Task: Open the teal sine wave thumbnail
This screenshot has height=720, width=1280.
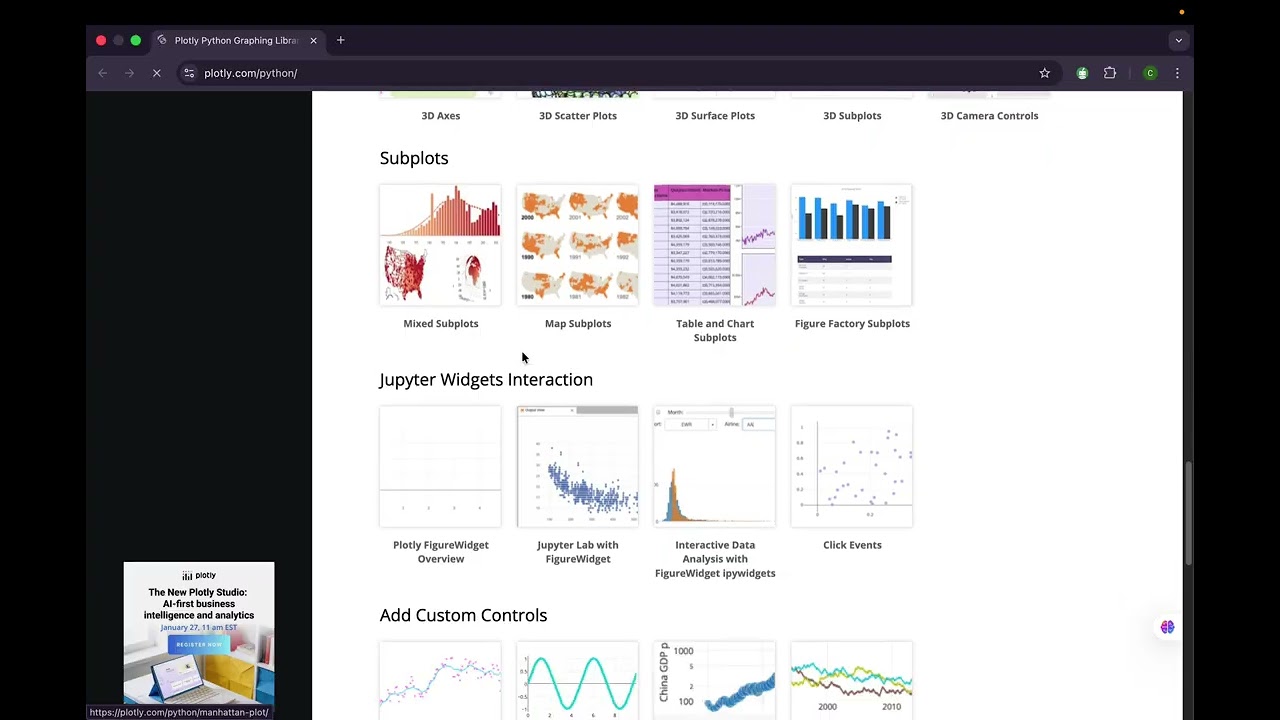Action: [x=577, y=681]
